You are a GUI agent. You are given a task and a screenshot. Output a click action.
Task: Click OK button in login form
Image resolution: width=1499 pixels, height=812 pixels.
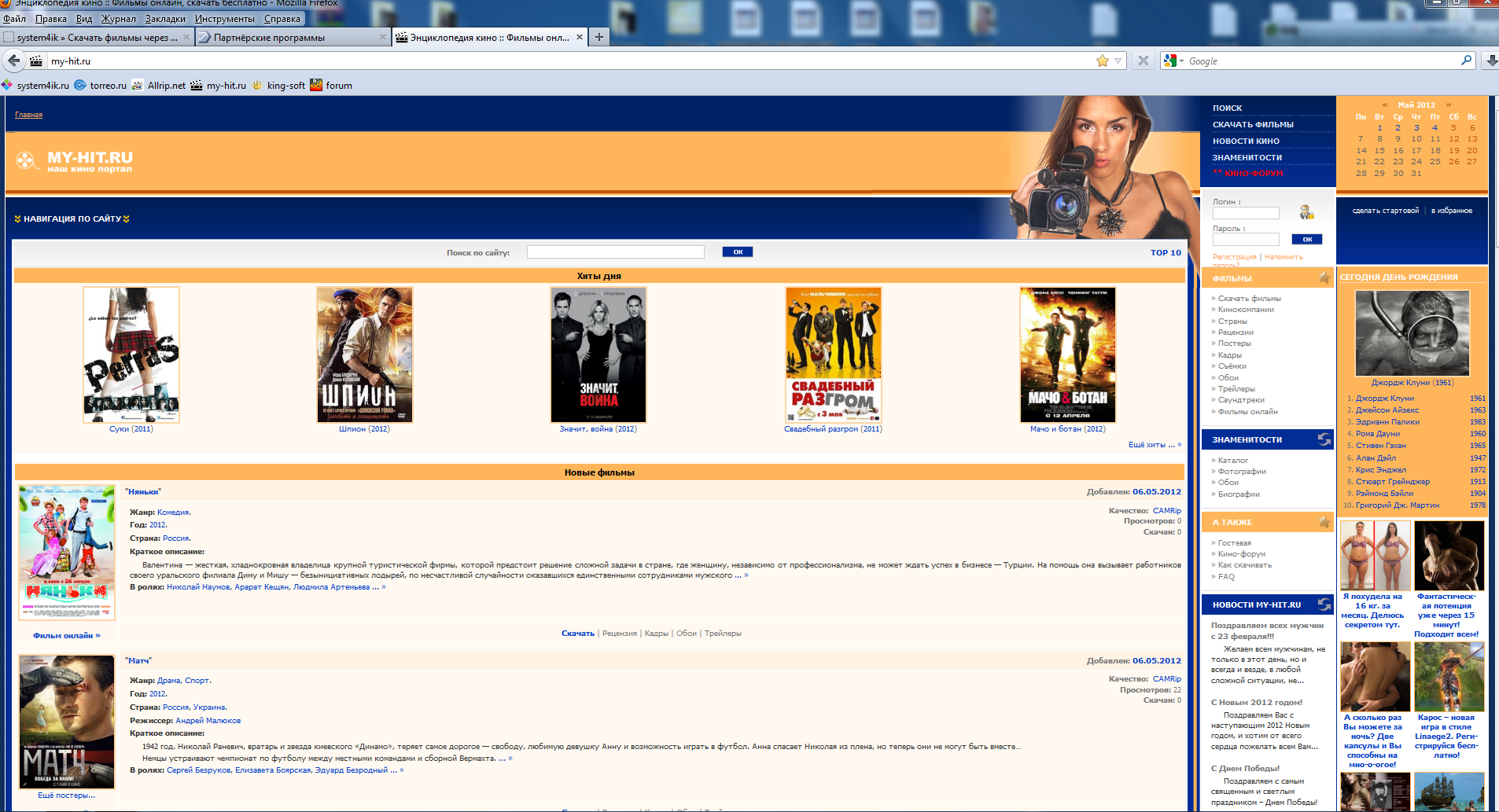(x=1307, y=240)
